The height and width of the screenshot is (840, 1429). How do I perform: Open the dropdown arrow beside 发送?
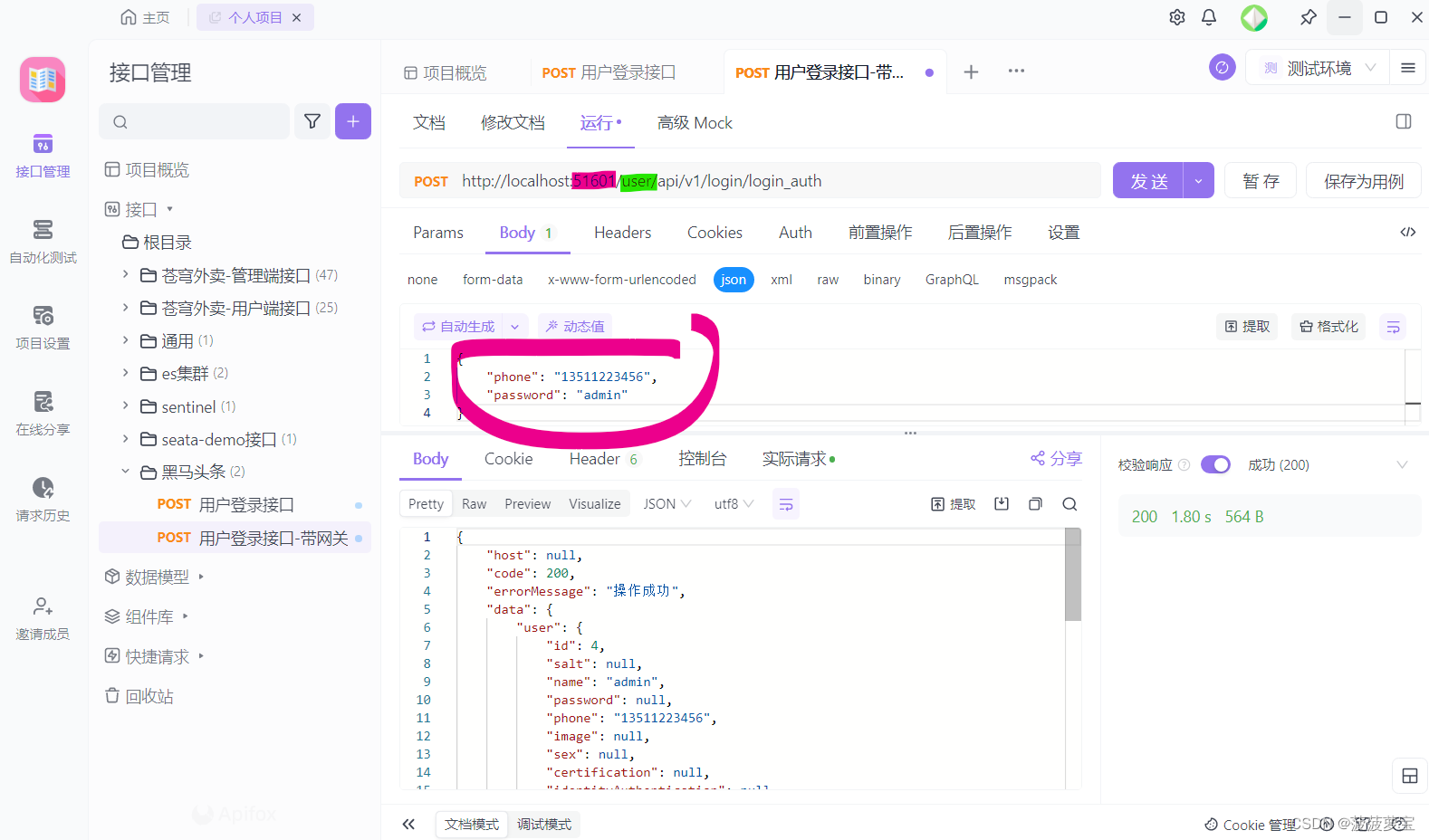[x=1198, y=181]
